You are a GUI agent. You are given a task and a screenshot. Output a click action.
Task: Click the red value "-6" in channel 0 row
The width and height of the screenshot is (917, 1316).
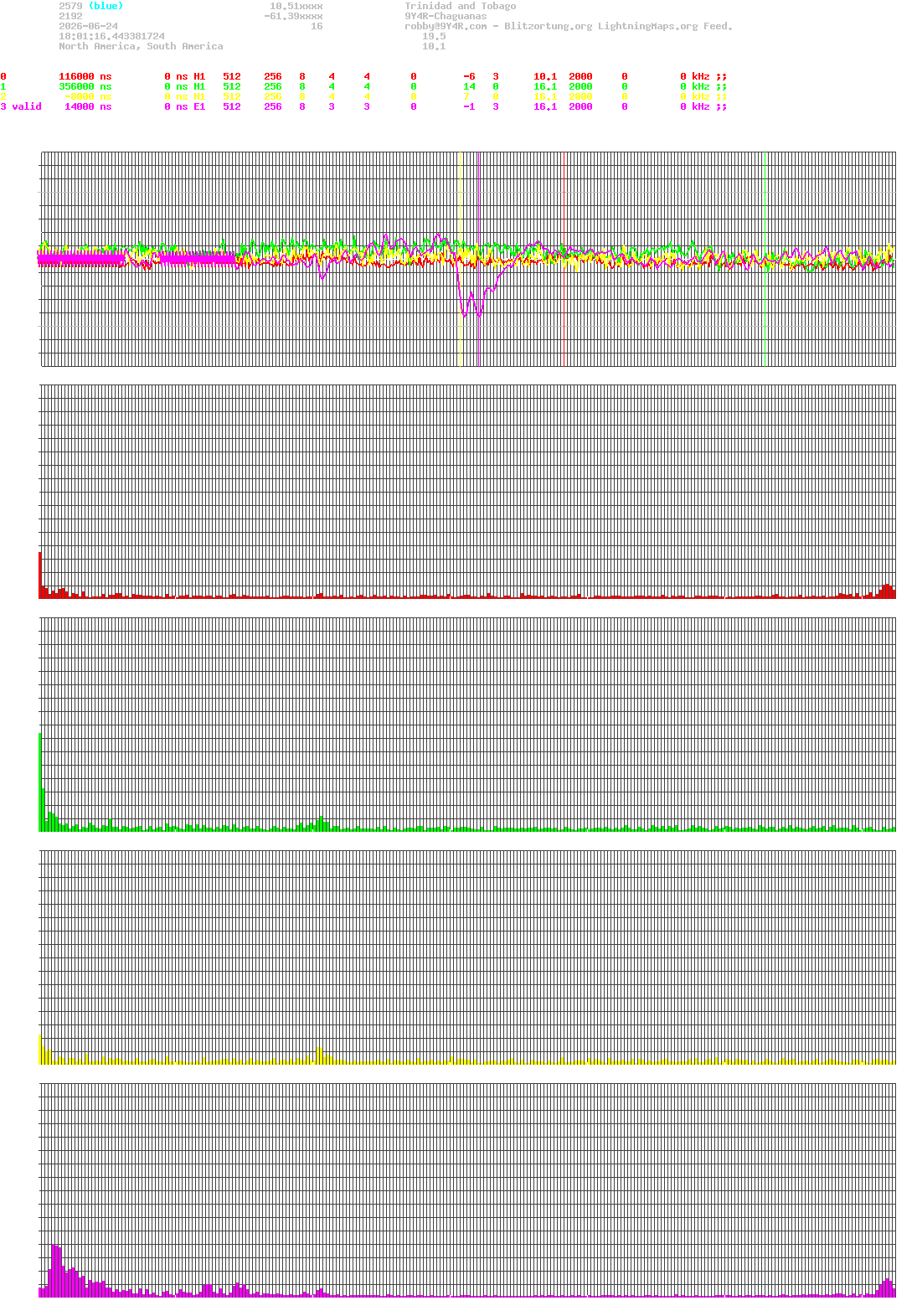[x=469, y=76]
